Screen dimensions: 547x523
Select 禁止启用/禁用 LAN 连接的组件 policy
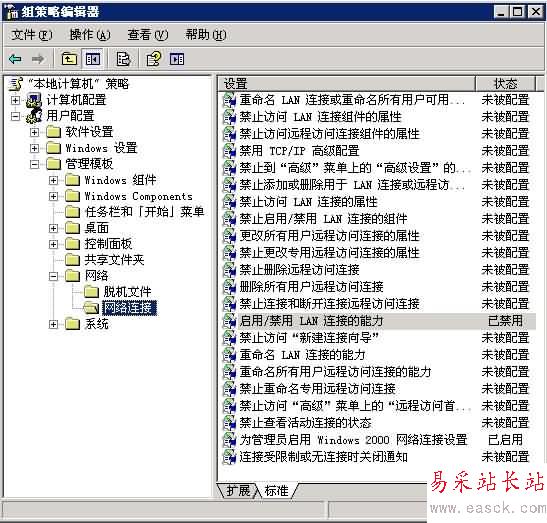click(323, 219)
